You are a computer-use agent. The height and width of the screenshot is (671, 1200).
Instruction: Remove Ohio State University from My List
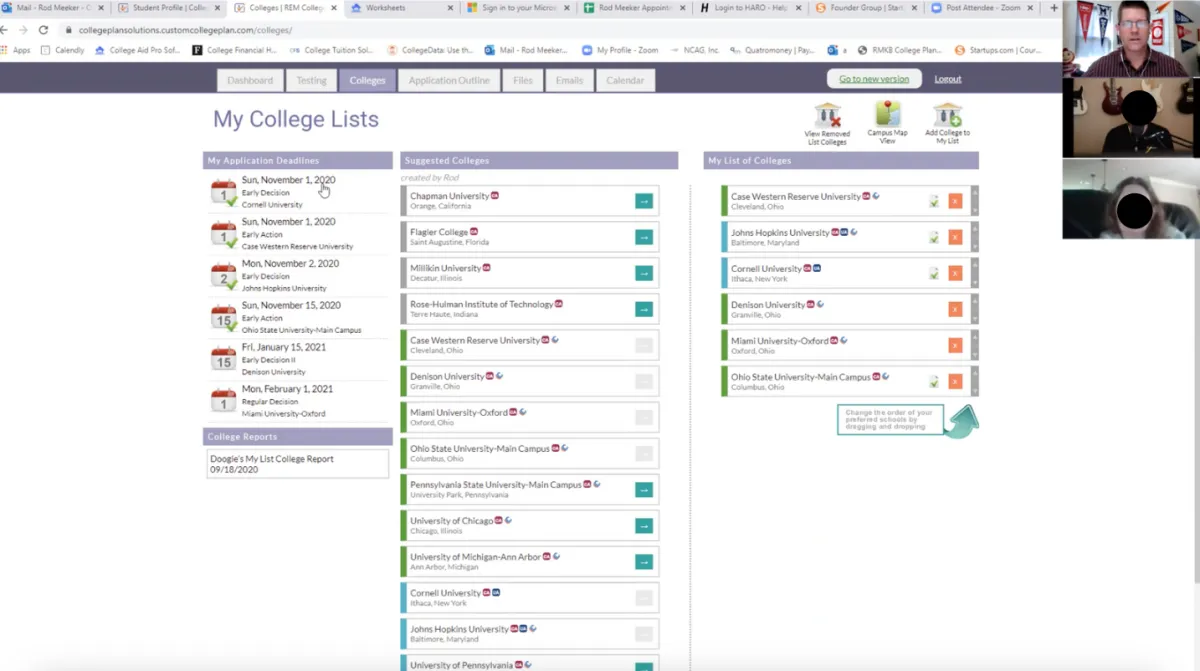point(955,381)
